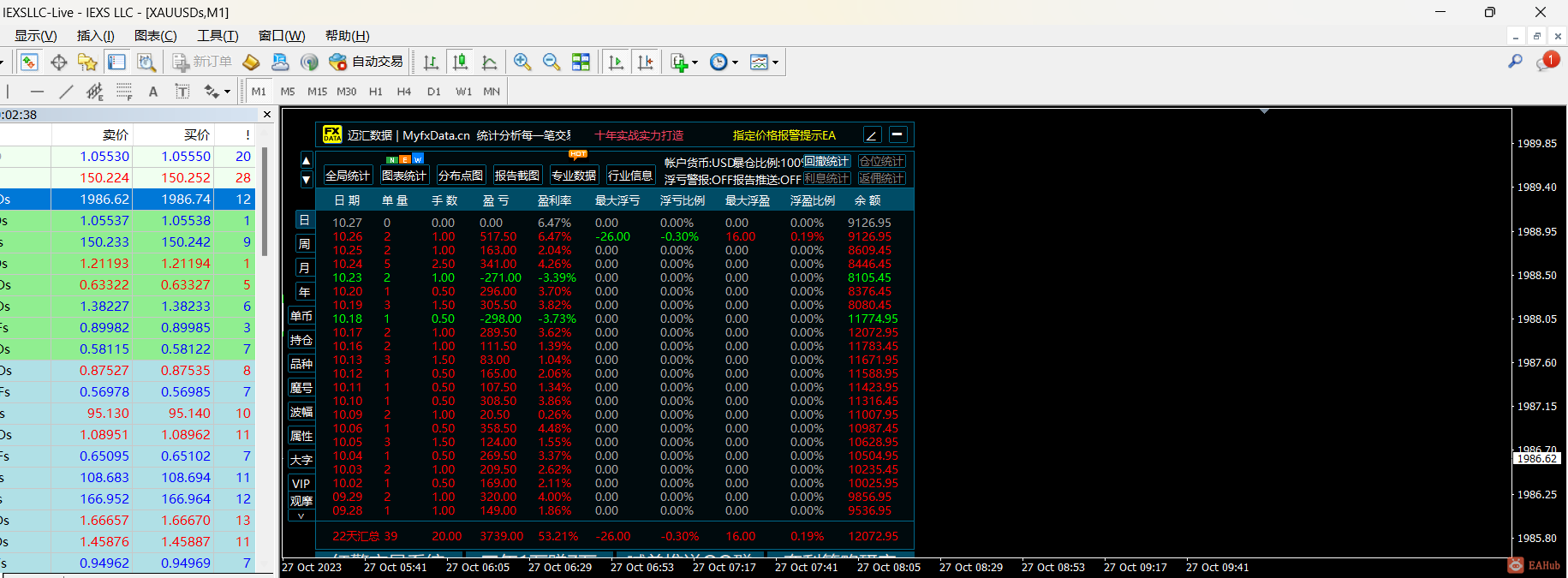Open the 工具(T) menu
This screenshot has width=1568, height=578.
(218, 36)
